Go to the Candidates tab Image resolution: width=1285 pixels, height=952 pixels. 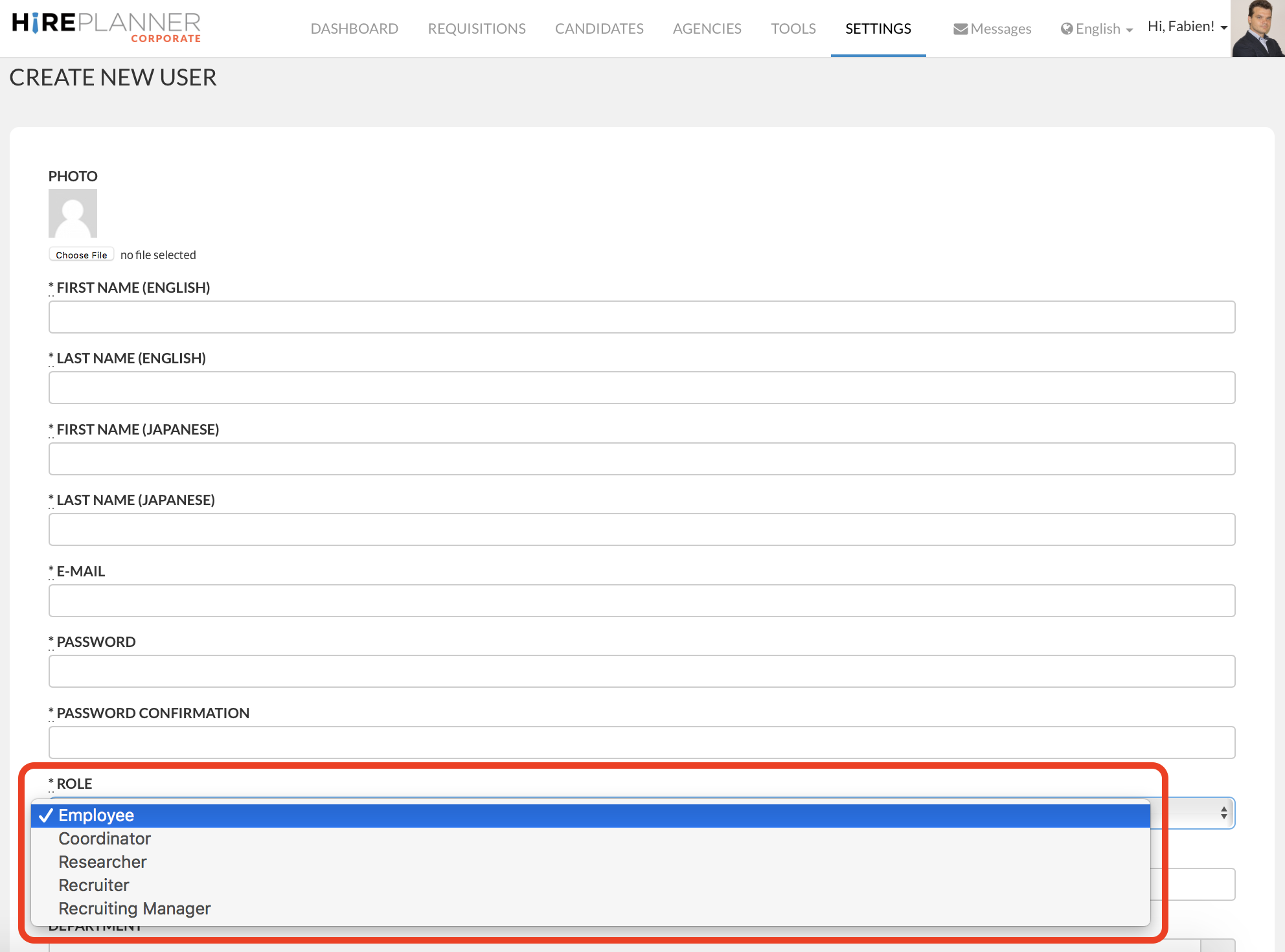pyautogui.click(x=599, y=28)
